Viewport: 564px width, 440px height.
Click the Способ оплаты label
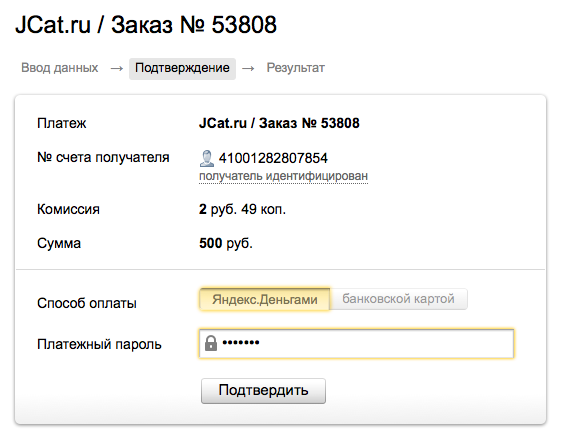[87, 303]
